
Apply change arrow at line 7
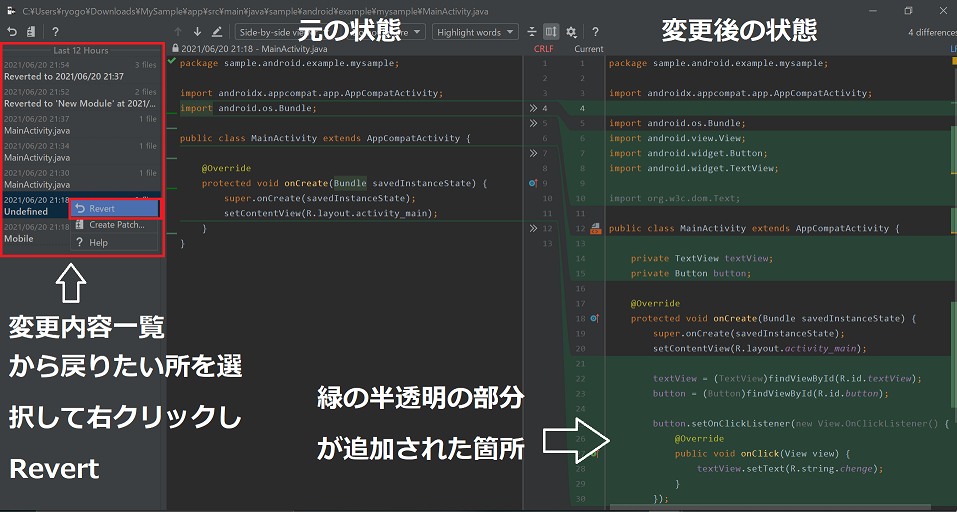click(533, 153)
